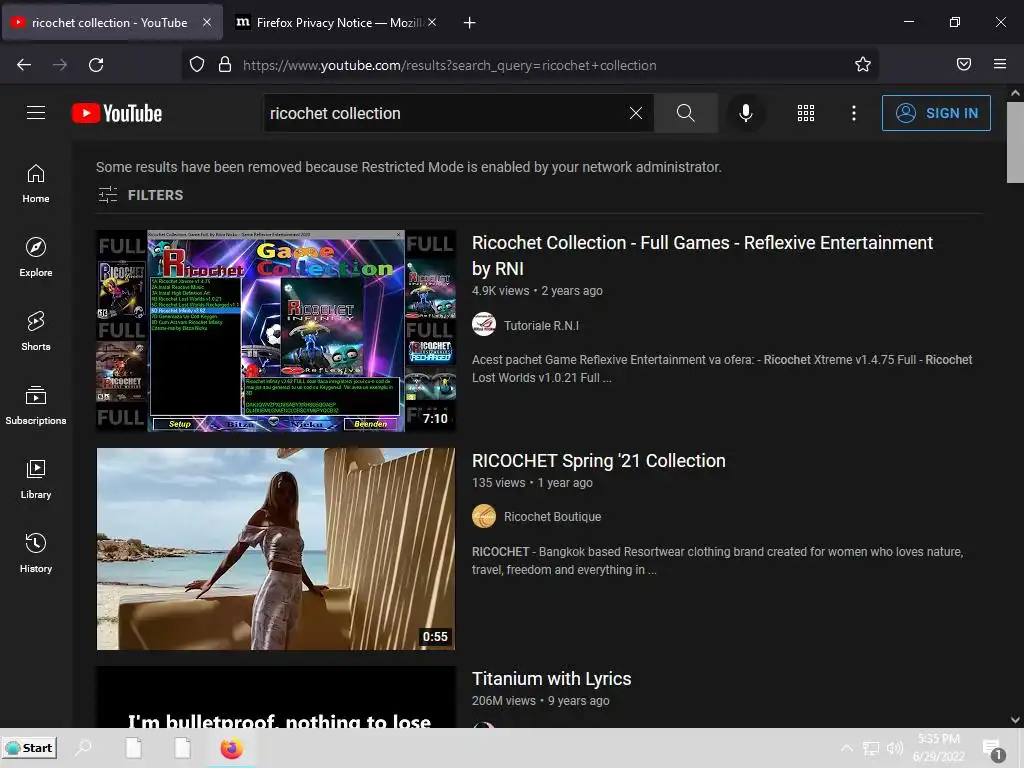Screen dimensions: 1024x768
Task: Go to Home in the sidebar
Action: tap(36, 184)
